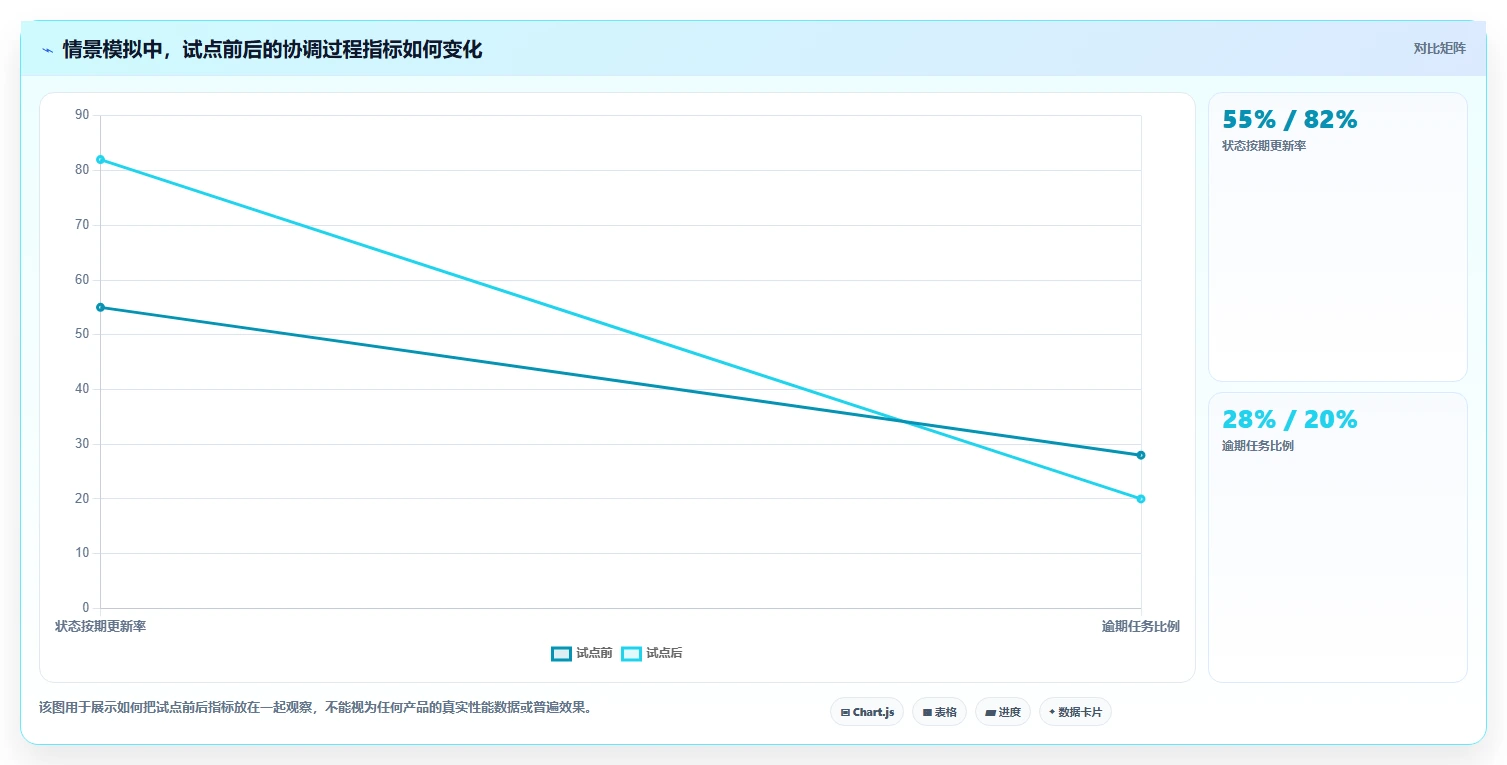Click the 试点前 data point at 55
The width and height of the screenshot is (1507, 765).
100,307
